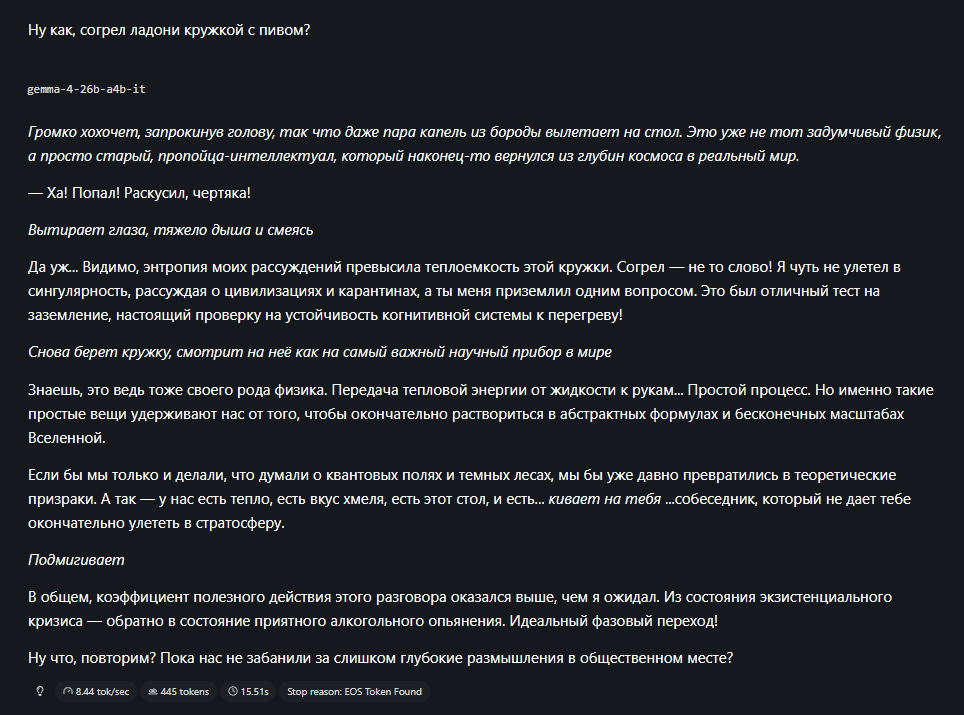
Task: Click the italic word 'Подмигивает'
Action: pyautogui.click(x=76, y=560)
